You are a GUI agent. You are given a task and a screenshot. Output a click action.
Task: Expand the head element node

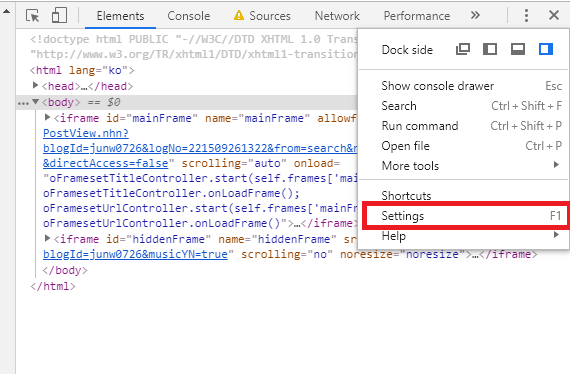(x=35, y=85)
